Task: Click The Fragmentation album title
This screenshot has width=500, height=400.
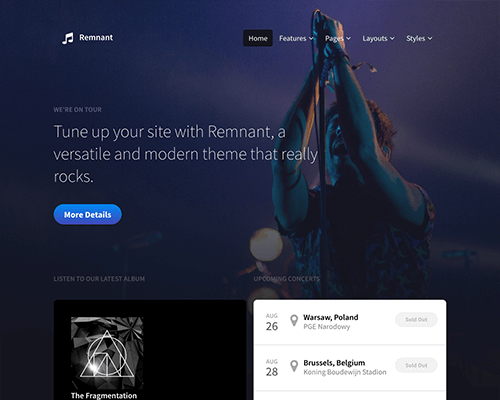Action: (104, 396)
